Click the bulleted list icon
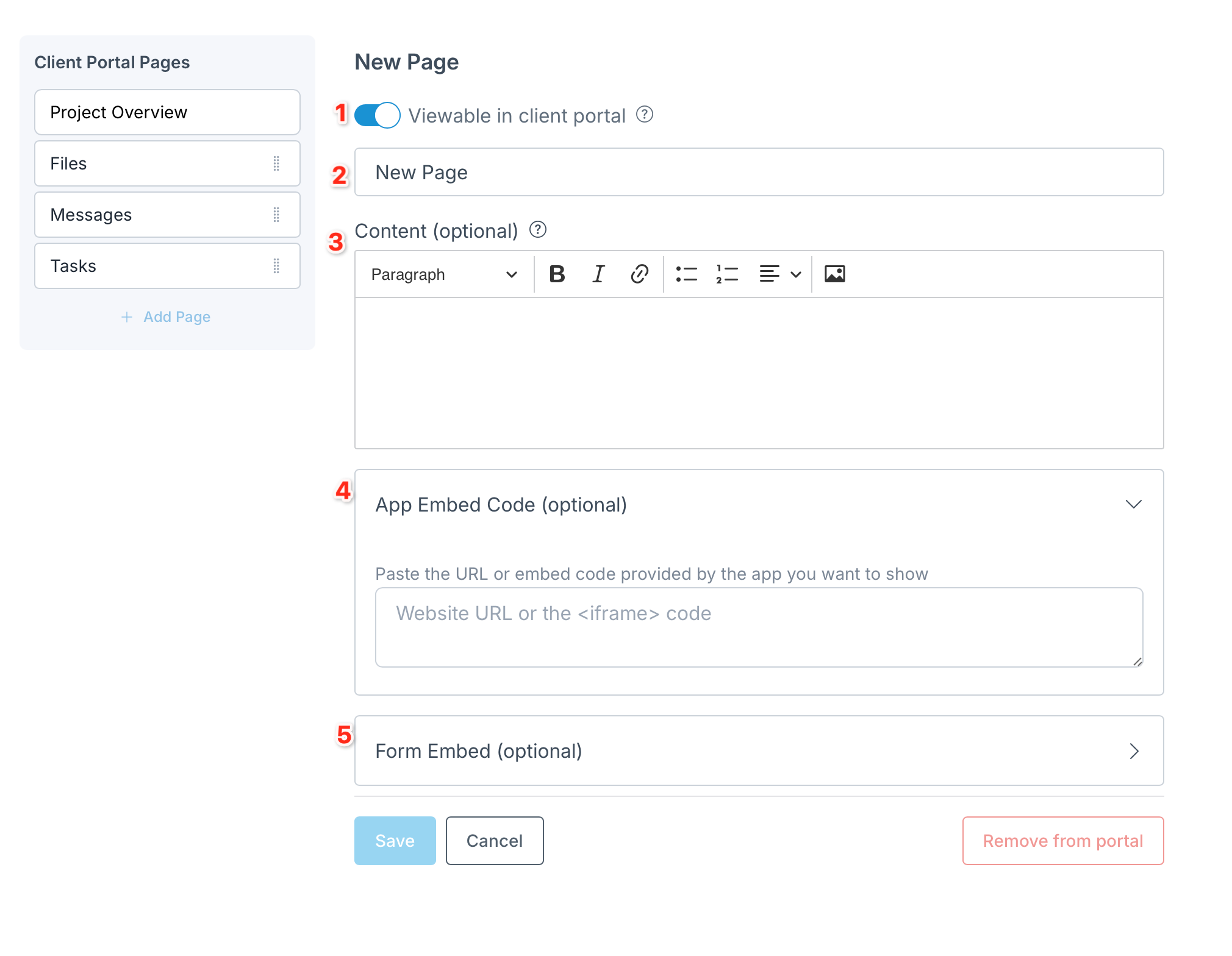The height and width of the screenshot is (956, 1232). tap(686, 274)
